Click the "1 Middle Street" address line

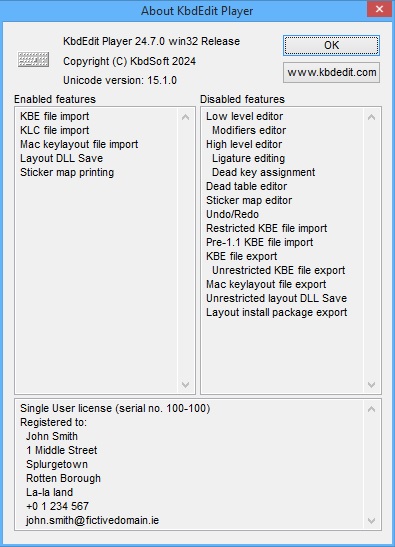[61, 450]
